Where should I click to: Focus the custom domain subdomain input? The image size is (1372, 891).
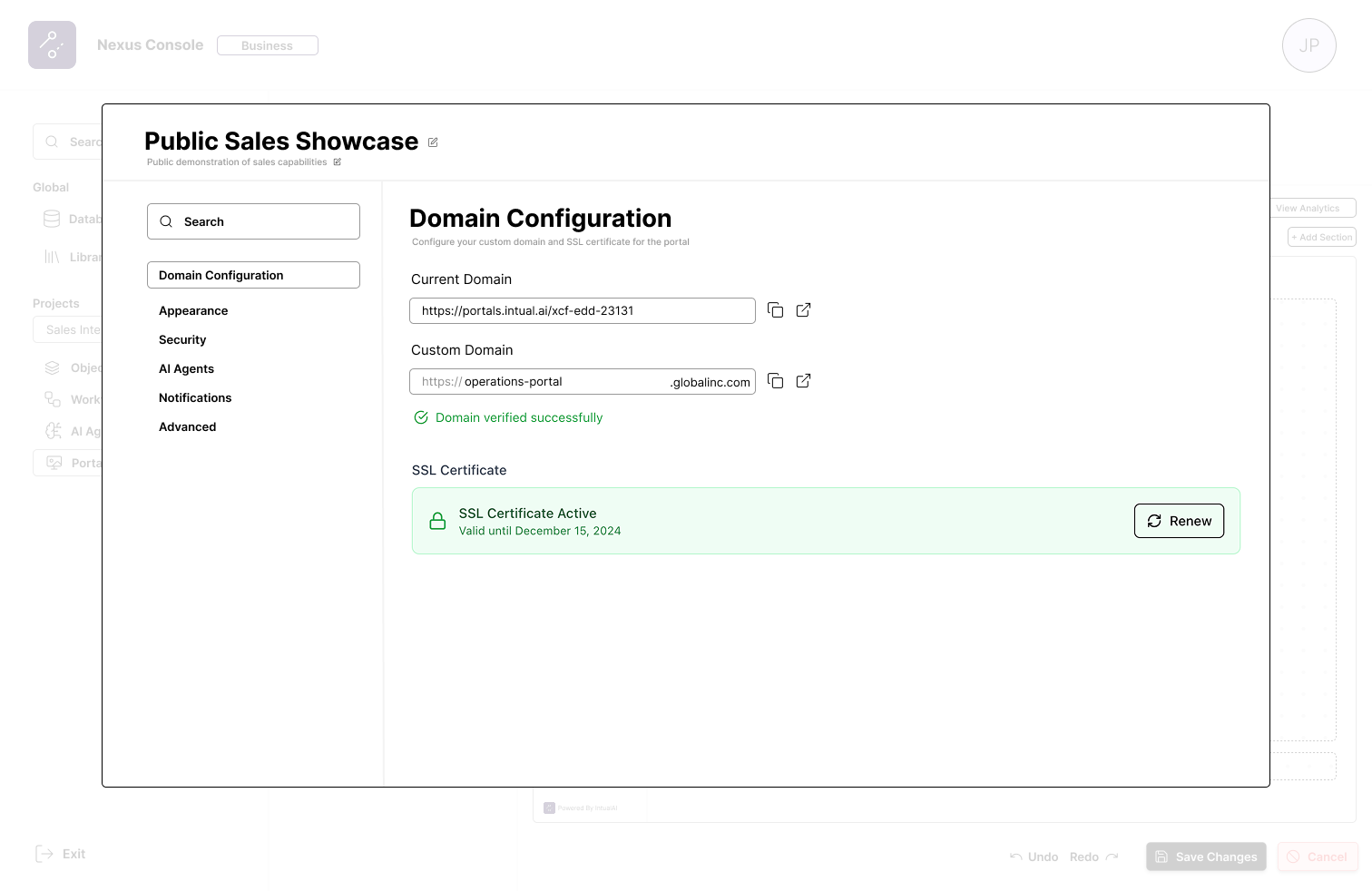pos(563,382)
